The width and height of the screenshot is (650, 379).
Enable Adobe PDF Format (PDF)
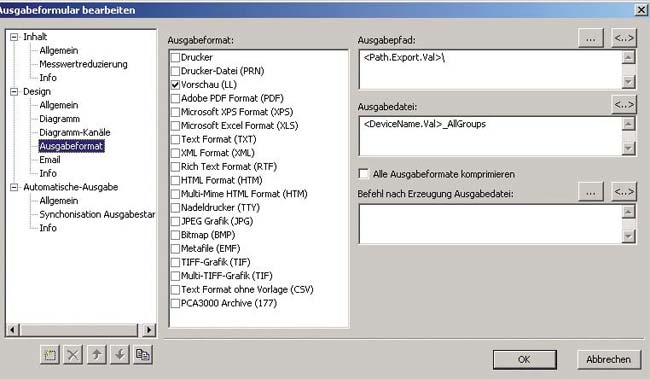175,98
